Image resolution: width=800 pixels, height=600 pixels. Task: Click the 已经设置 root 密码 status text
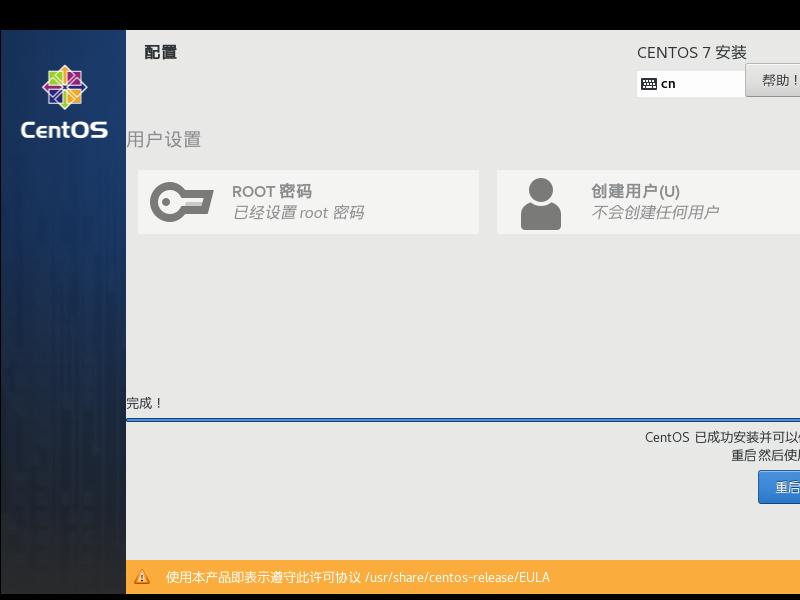click(300, 213)
